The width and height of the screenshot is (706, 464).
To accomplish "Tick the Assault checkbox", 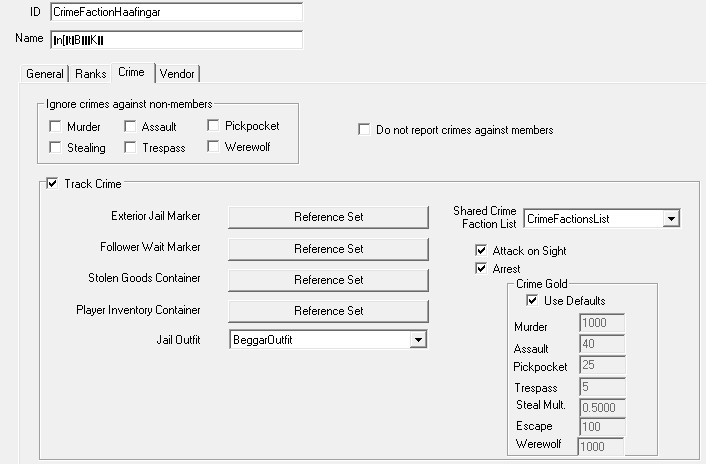I will coord(130,127).
